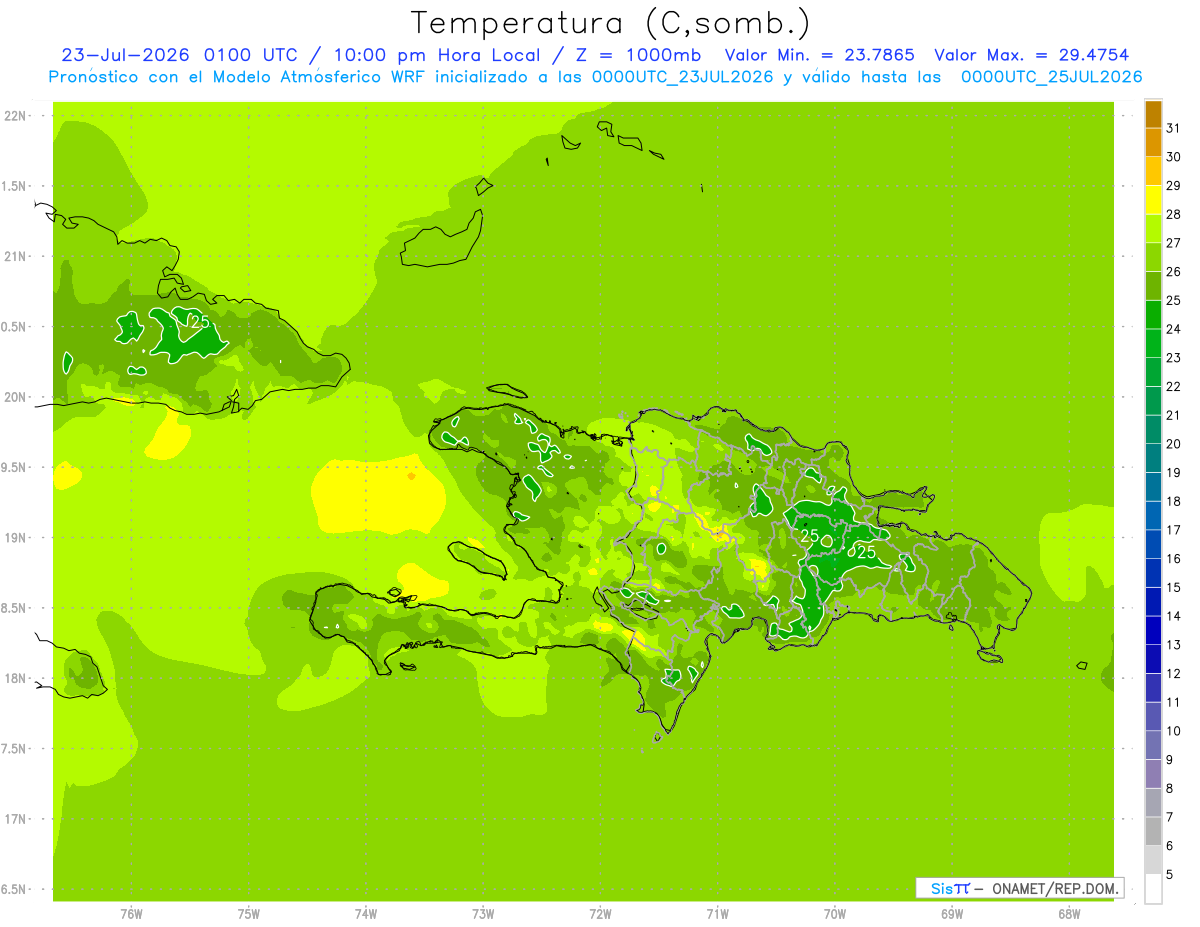Screen dimensions: 1200x927
Task: Click the '75W' longitude axis label
Action: (249, 914)
